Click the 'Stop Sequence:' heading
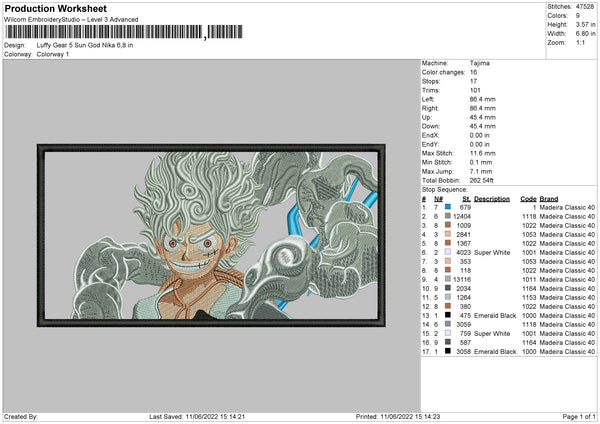Viewport: 600px width, 424px height. coord(445,190)
